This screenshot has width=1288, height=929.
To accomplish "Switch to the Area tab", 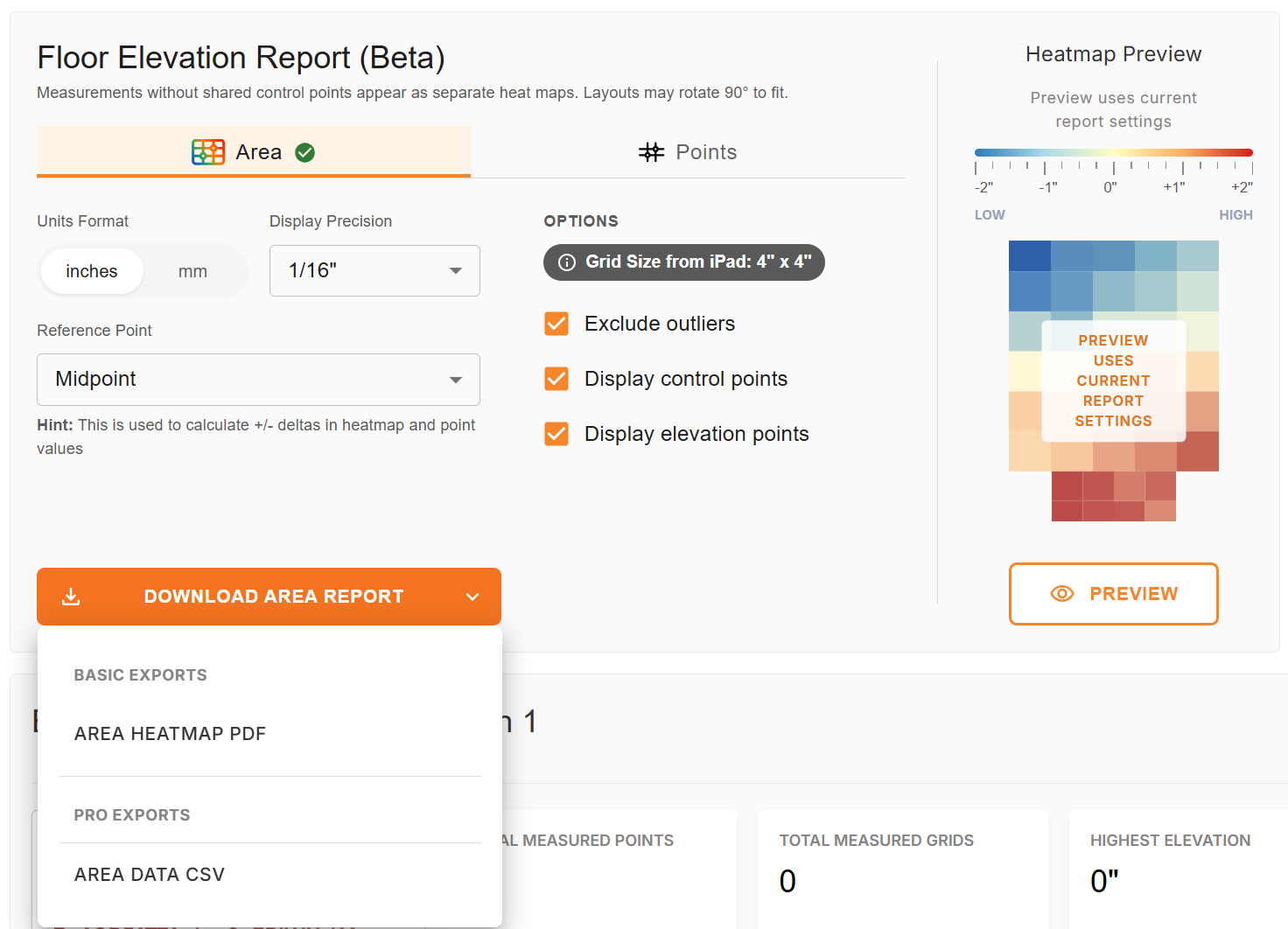I will click(254, 152).
